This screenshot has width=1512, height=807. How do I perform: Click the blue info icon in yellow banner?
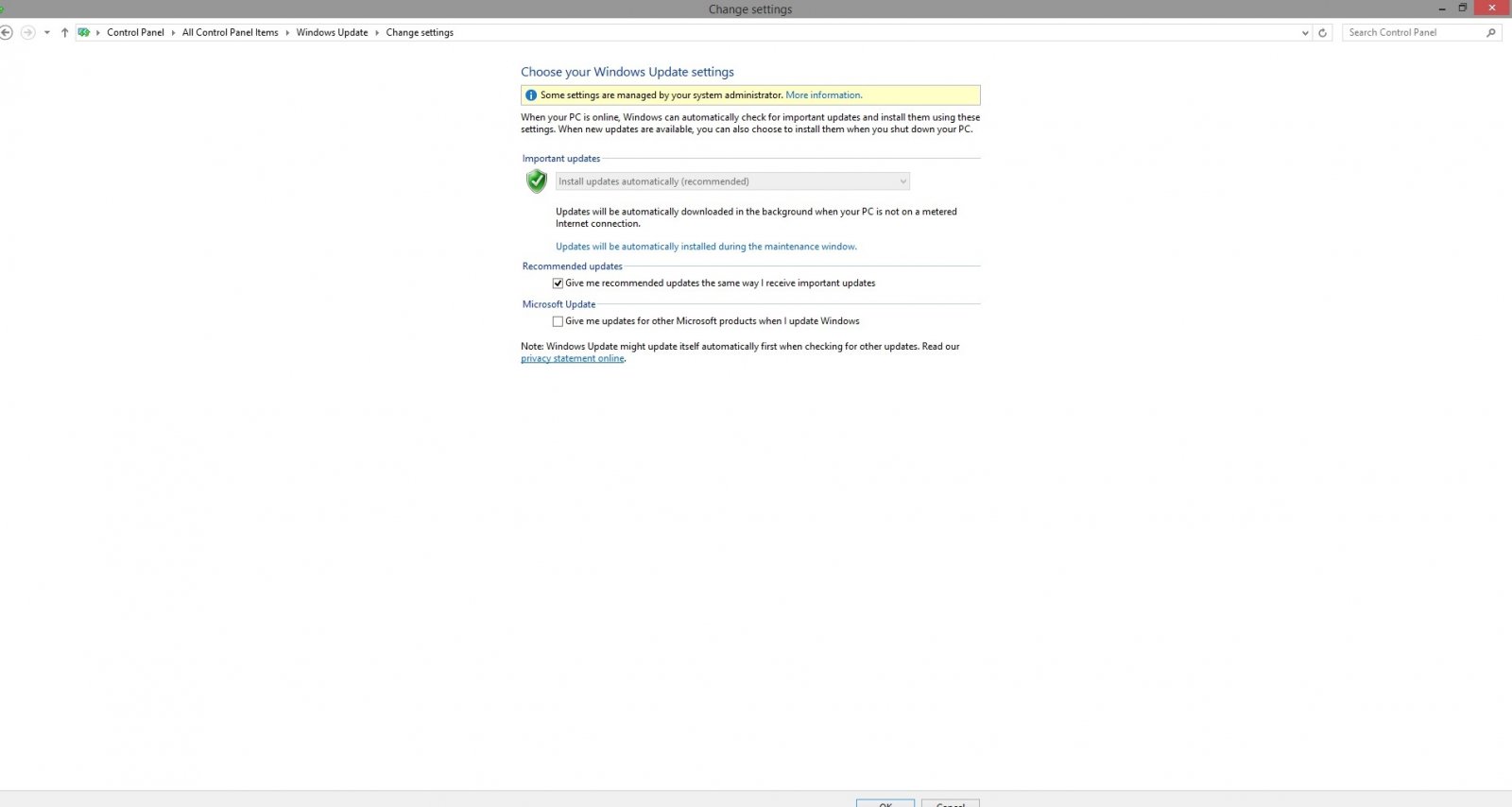(x=530, y=95)
